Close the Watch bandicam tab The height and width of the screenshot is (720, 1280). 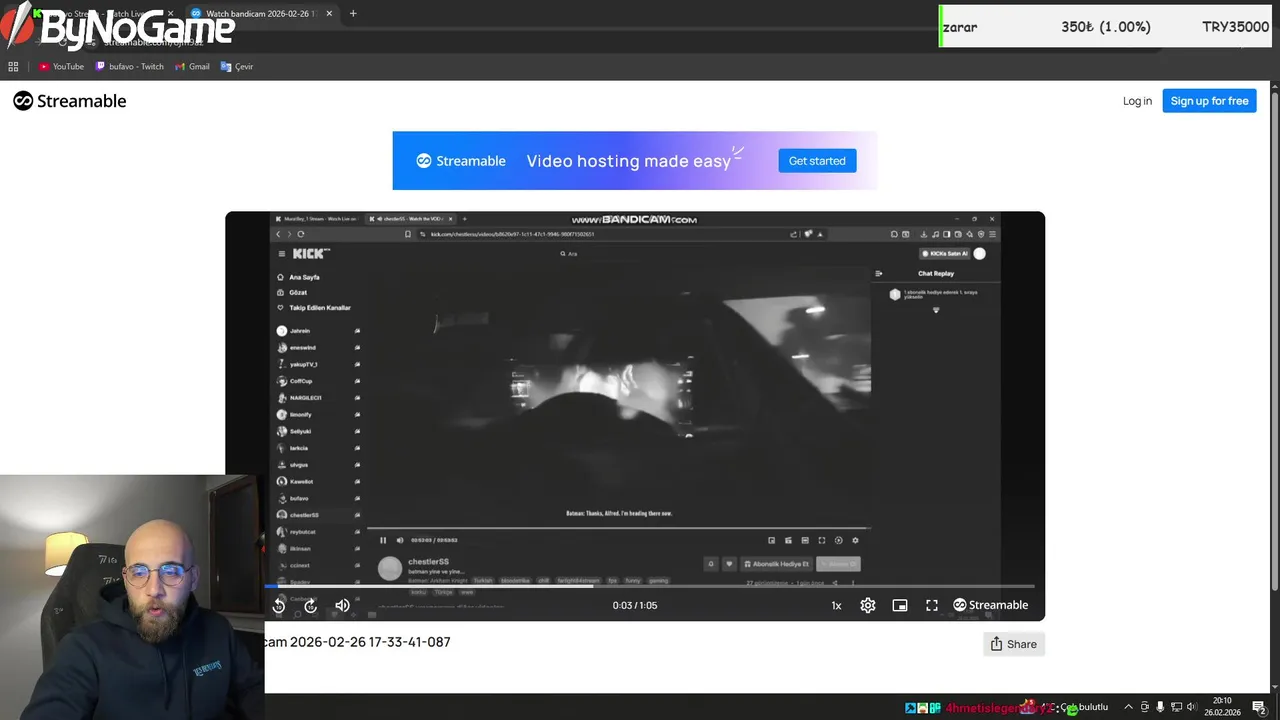[328, 14]
